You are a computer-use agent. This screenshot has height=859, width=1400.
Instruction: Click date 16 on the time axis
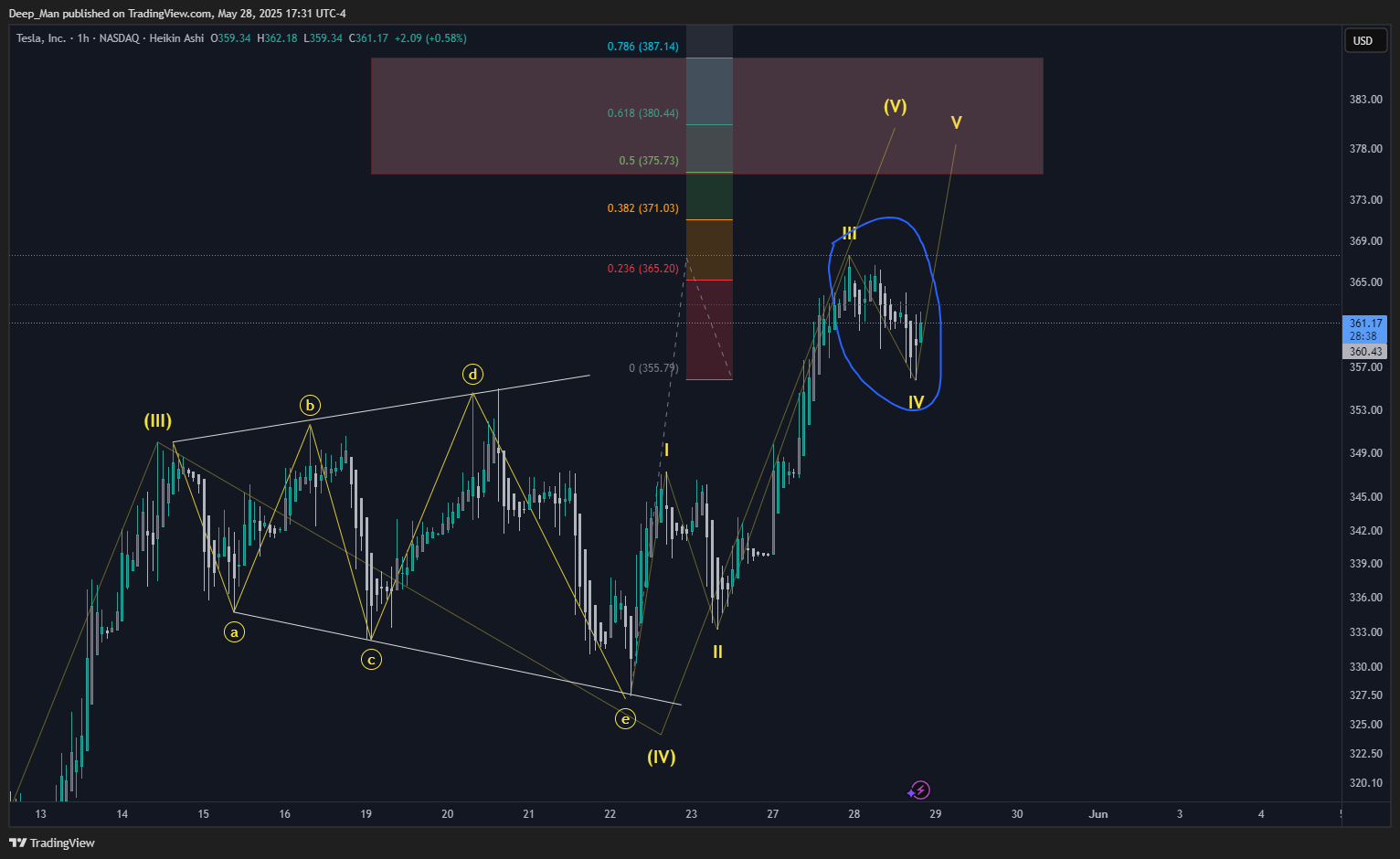(285, 814)
